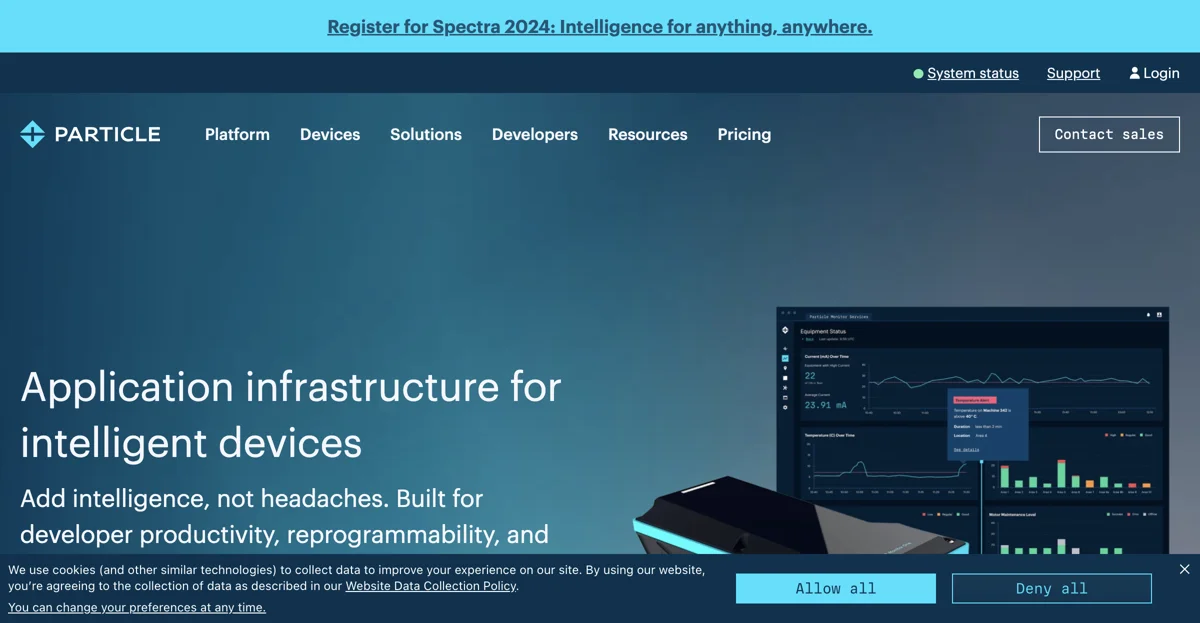
Task: Open the Solutions menu
Action: tap(426, 134)
